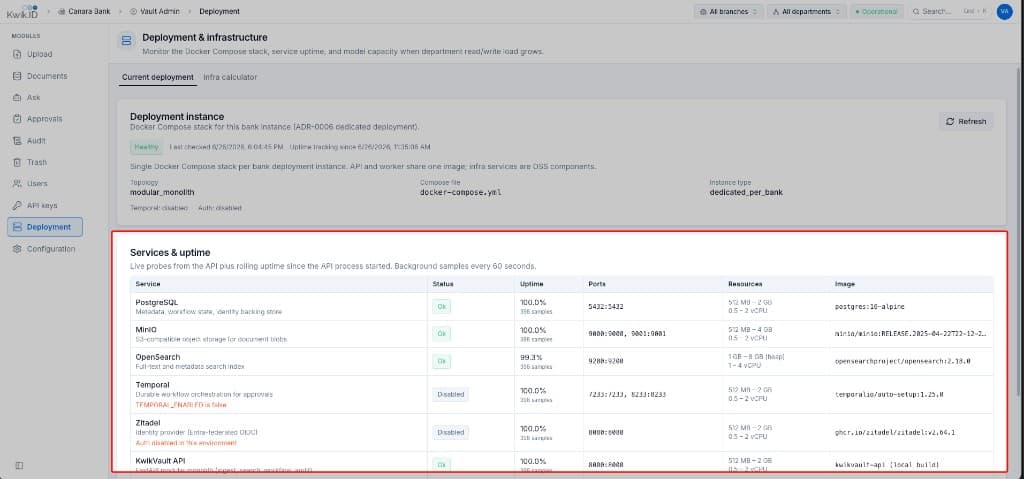Click the 9200:9200 port value
The width and height of the screenshot is (1024, 479).
coord(607,361)
